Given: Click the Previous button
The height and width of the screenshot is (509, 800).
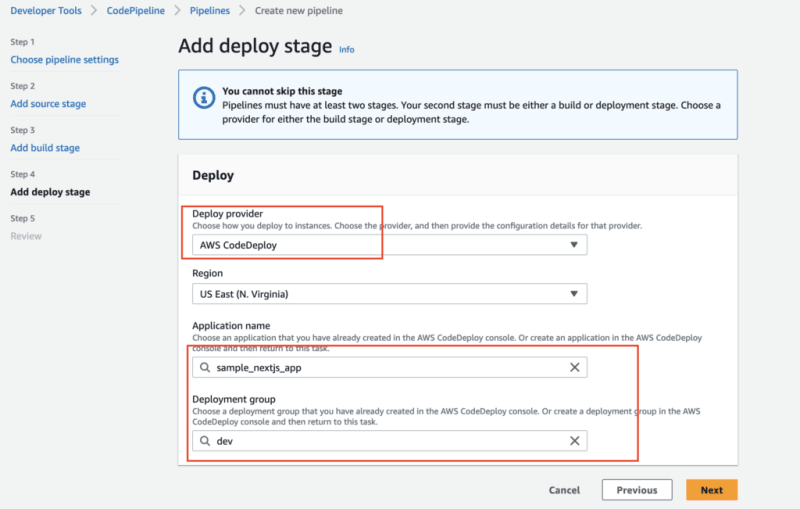Looking at the screenshot, I should coord(637,490).
